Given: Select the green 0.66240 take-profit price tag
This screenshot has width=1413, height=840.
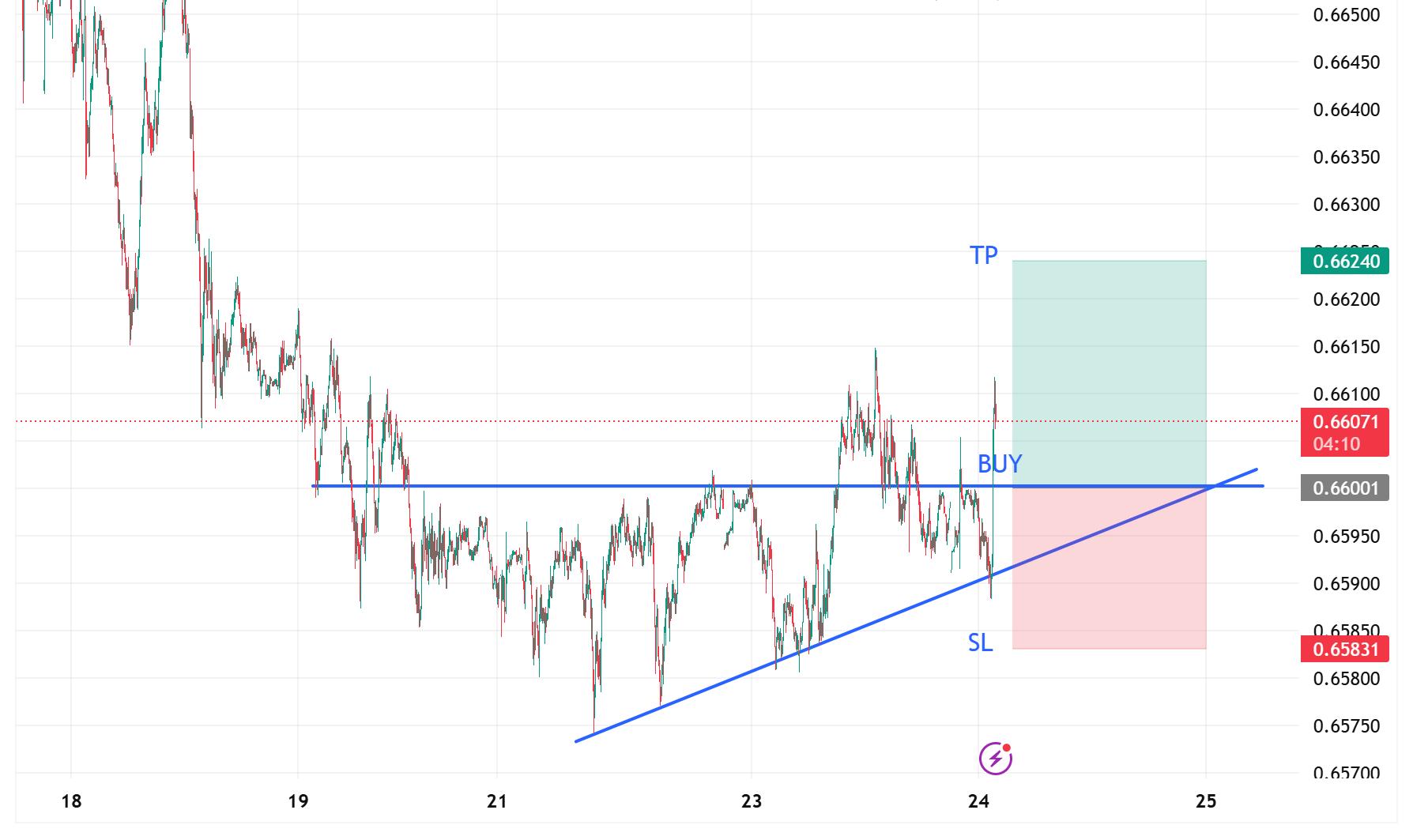Looking at the screenshot, I should tap(1343, 261).
